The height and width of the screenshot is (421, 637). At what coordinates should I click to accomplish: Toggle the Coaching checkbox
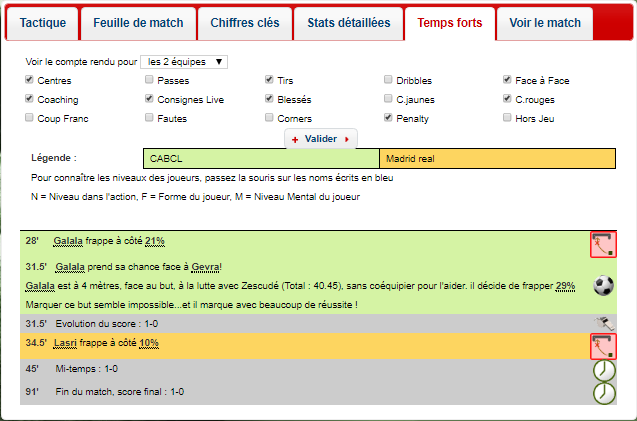(29, 98)
